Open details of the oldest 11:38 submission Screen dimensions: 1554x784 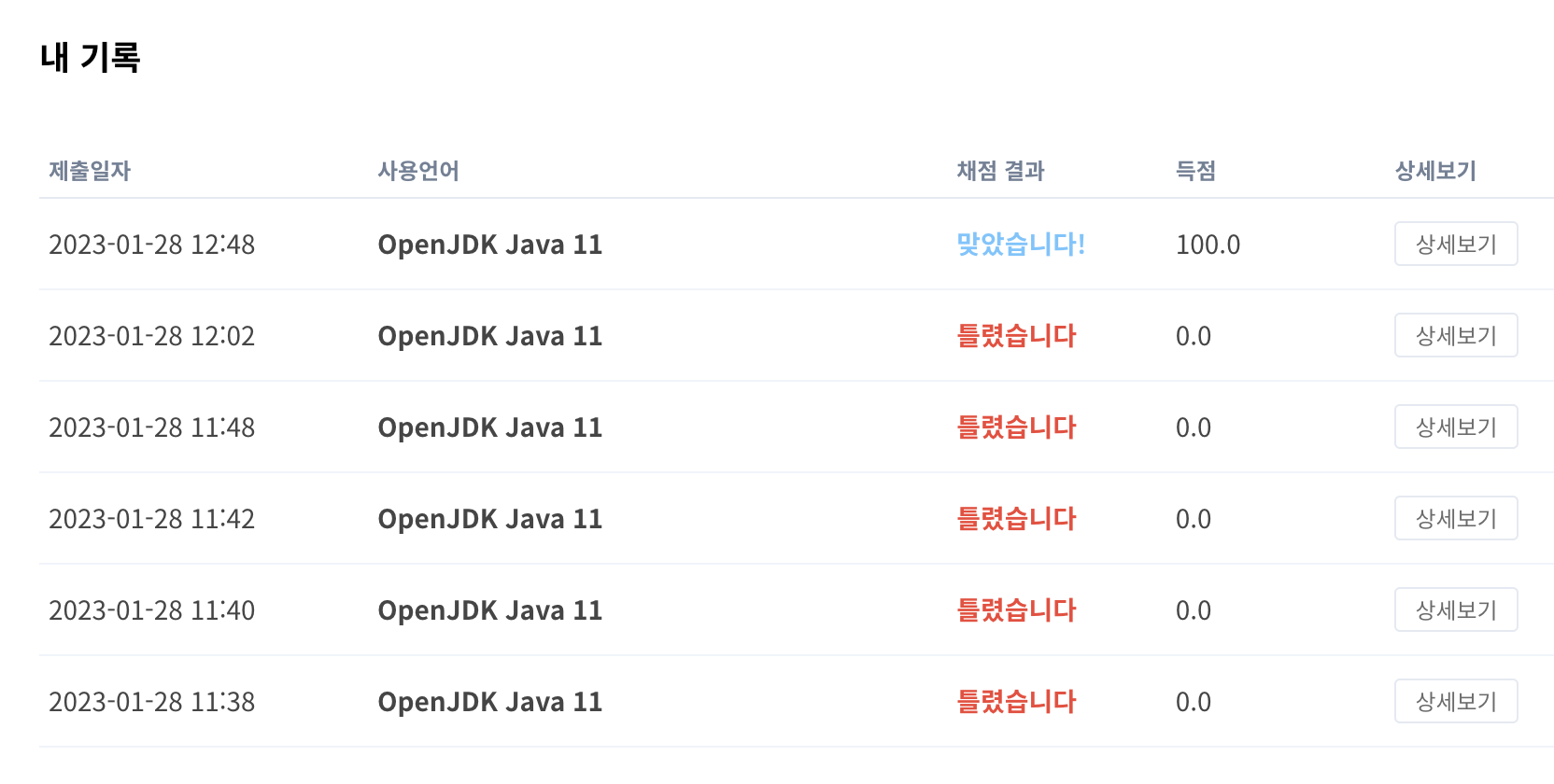[x=1455, y=701]
